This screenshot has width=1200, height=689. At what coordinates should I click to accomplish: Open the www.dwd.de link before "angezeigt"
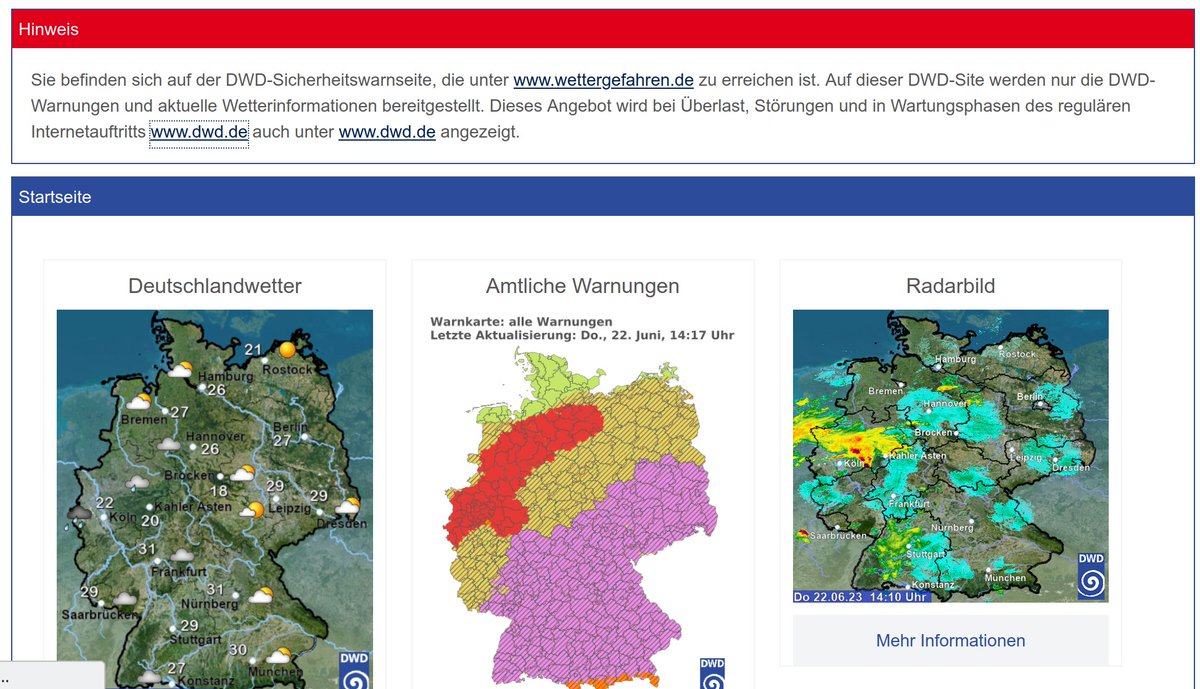387,132
